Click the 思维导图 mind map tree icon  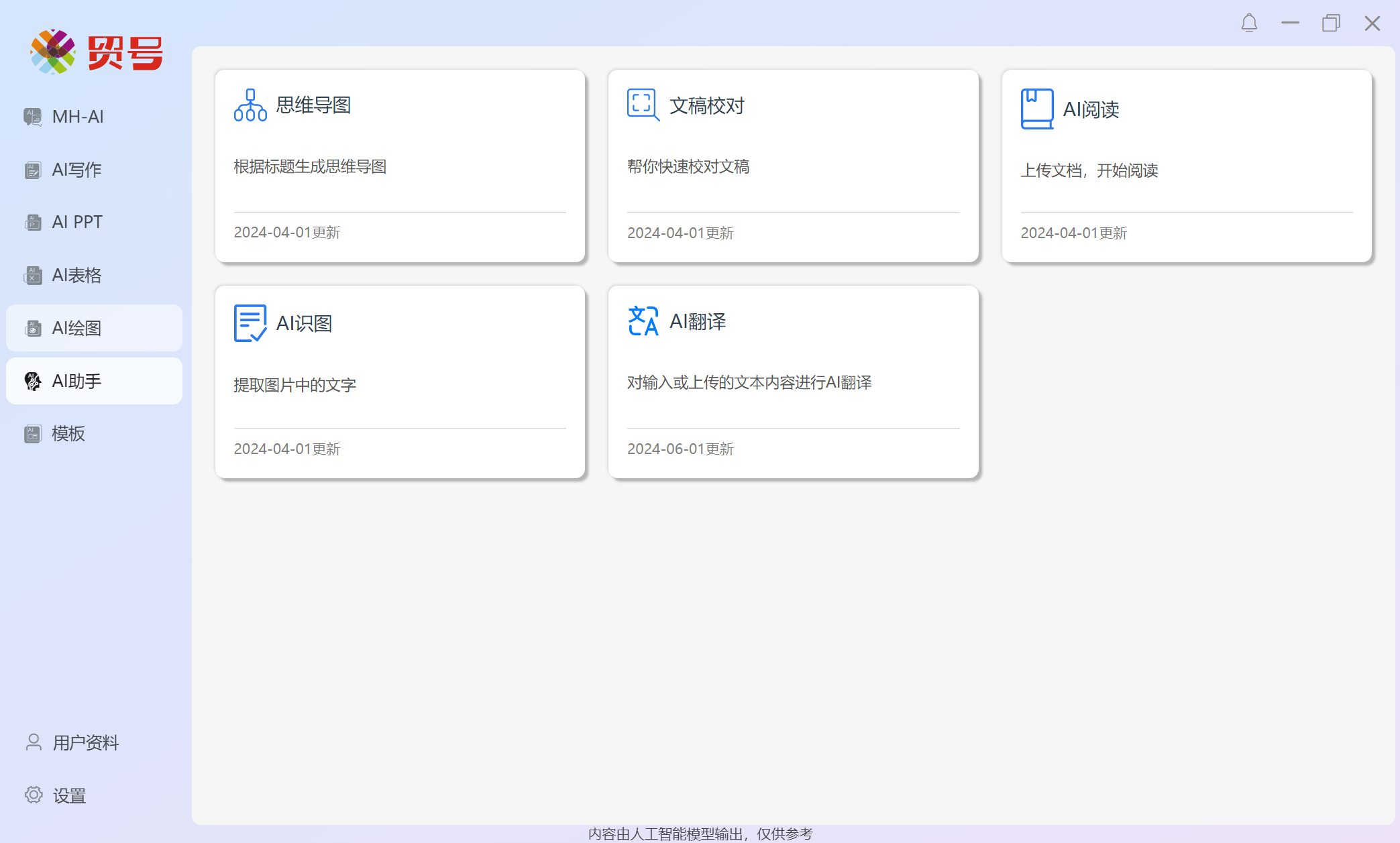coord(250,105)
